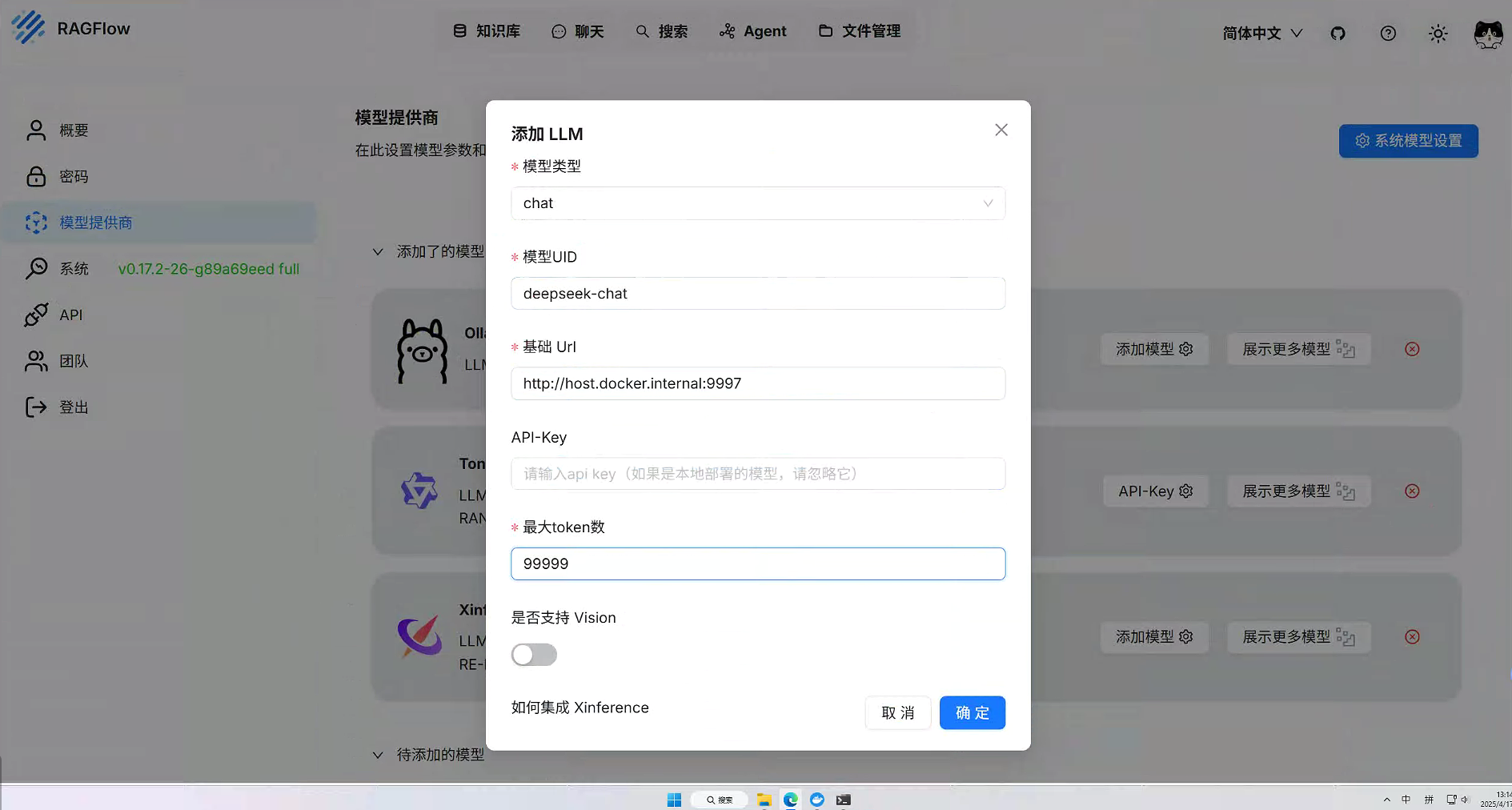Collapse the 添加了的模型 section
The width and height of the screenshot is (1512, 810).
[378, 251]
